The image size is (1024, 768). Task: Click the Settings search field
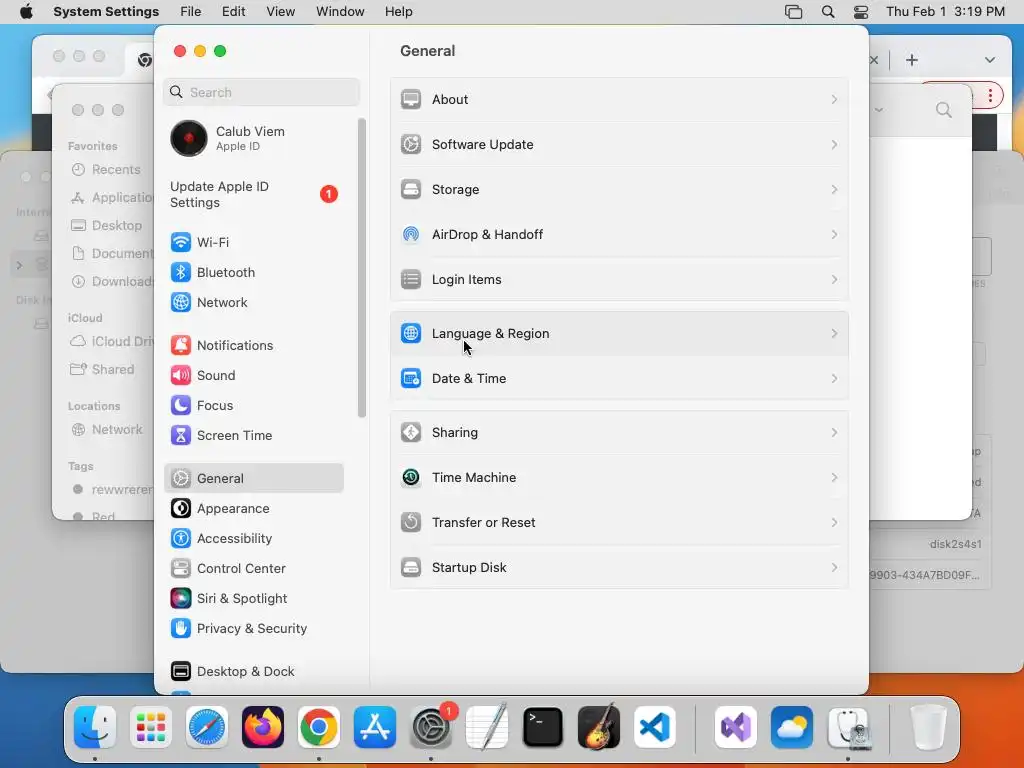[x=261, y=92]
